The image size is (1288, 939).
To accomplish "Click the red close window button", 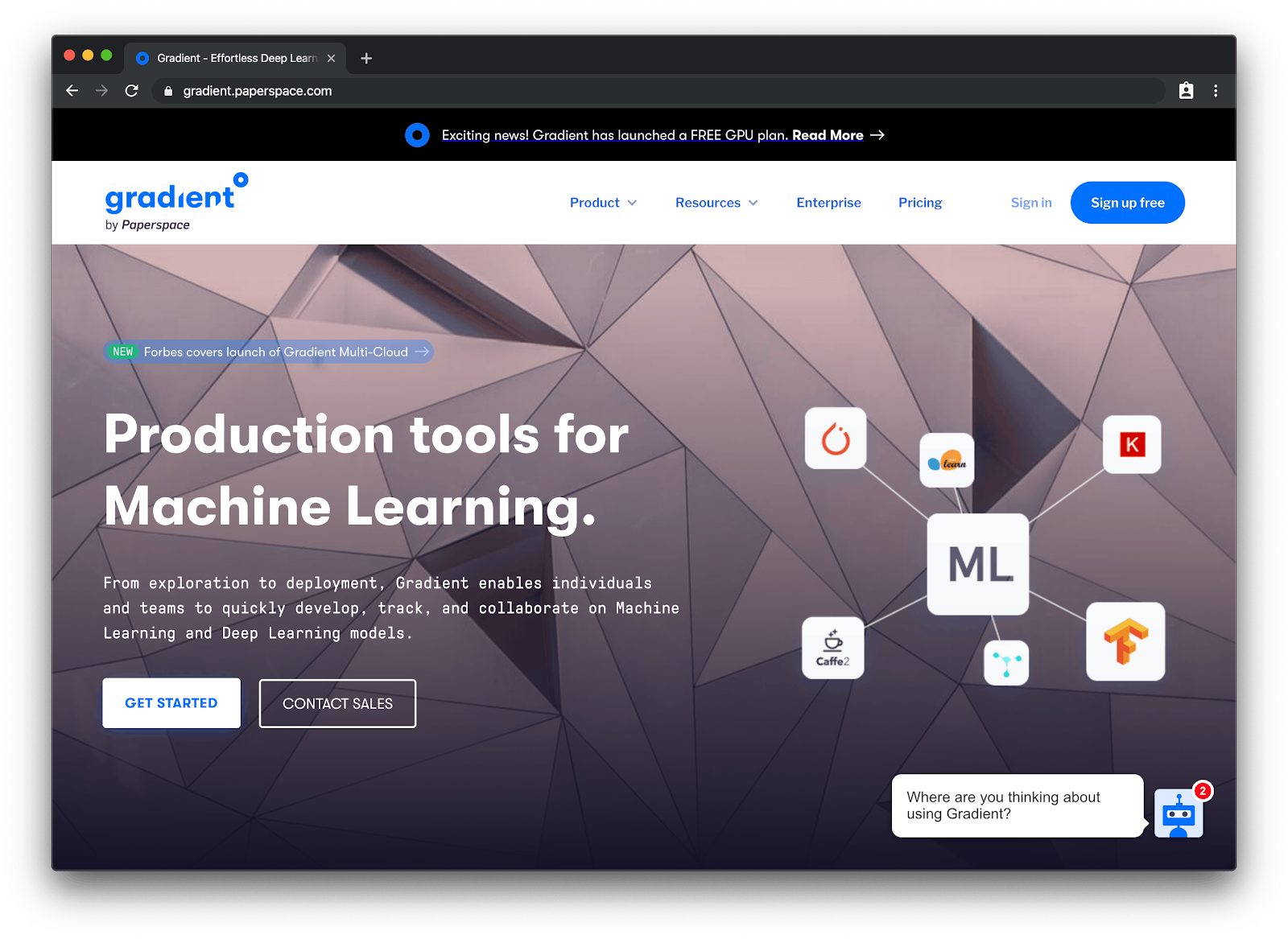I will [69, 55].
